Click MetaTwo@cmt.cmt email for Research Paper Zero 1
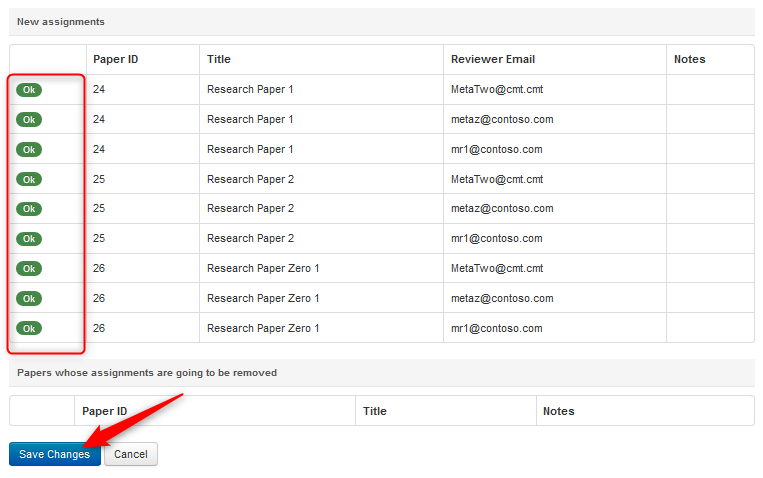This screenshot has width=763, height=478. coord(497,268)
